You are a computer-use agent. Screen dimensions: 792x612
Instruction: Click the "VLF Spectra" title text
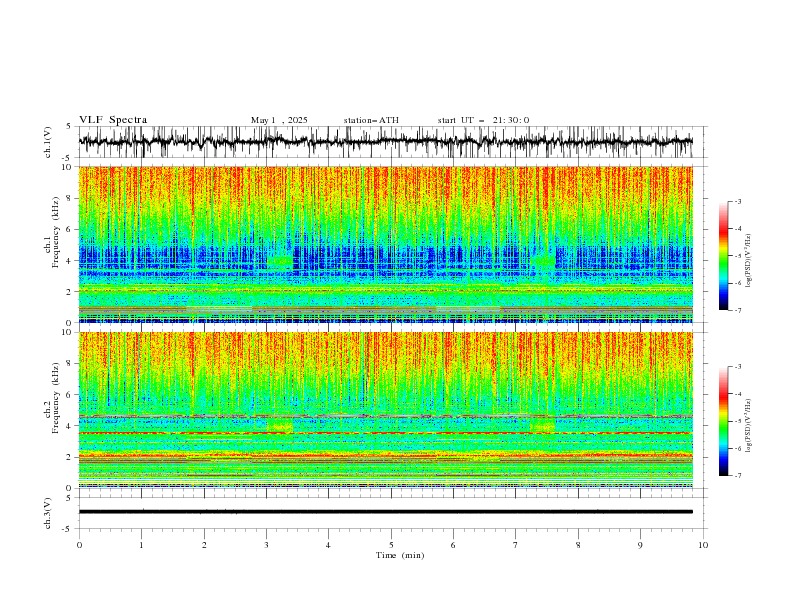tap(113, 120)
